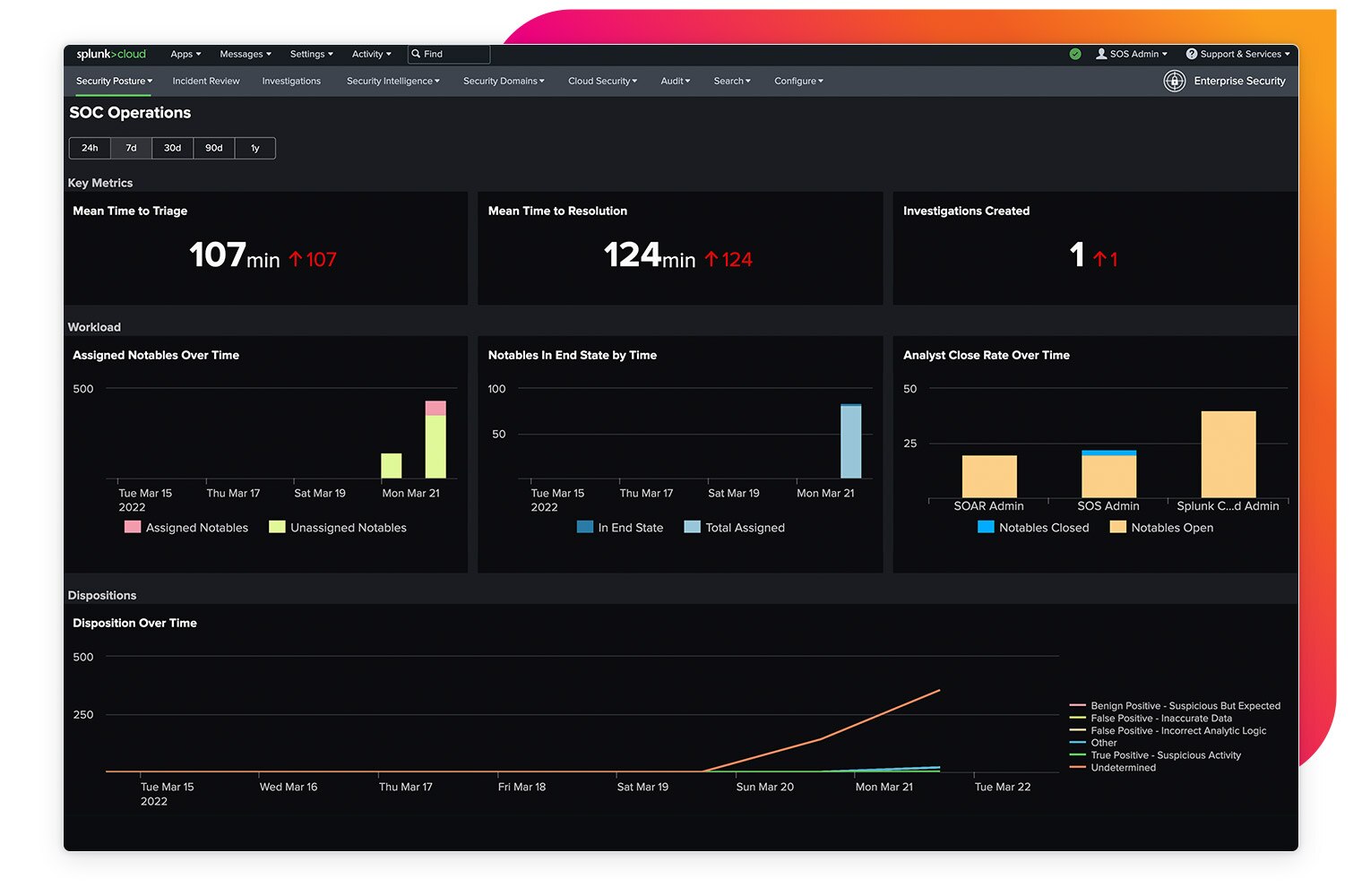Click the SOS Admin user icon
The image size is (1362, 896).
pos(1101,54)
